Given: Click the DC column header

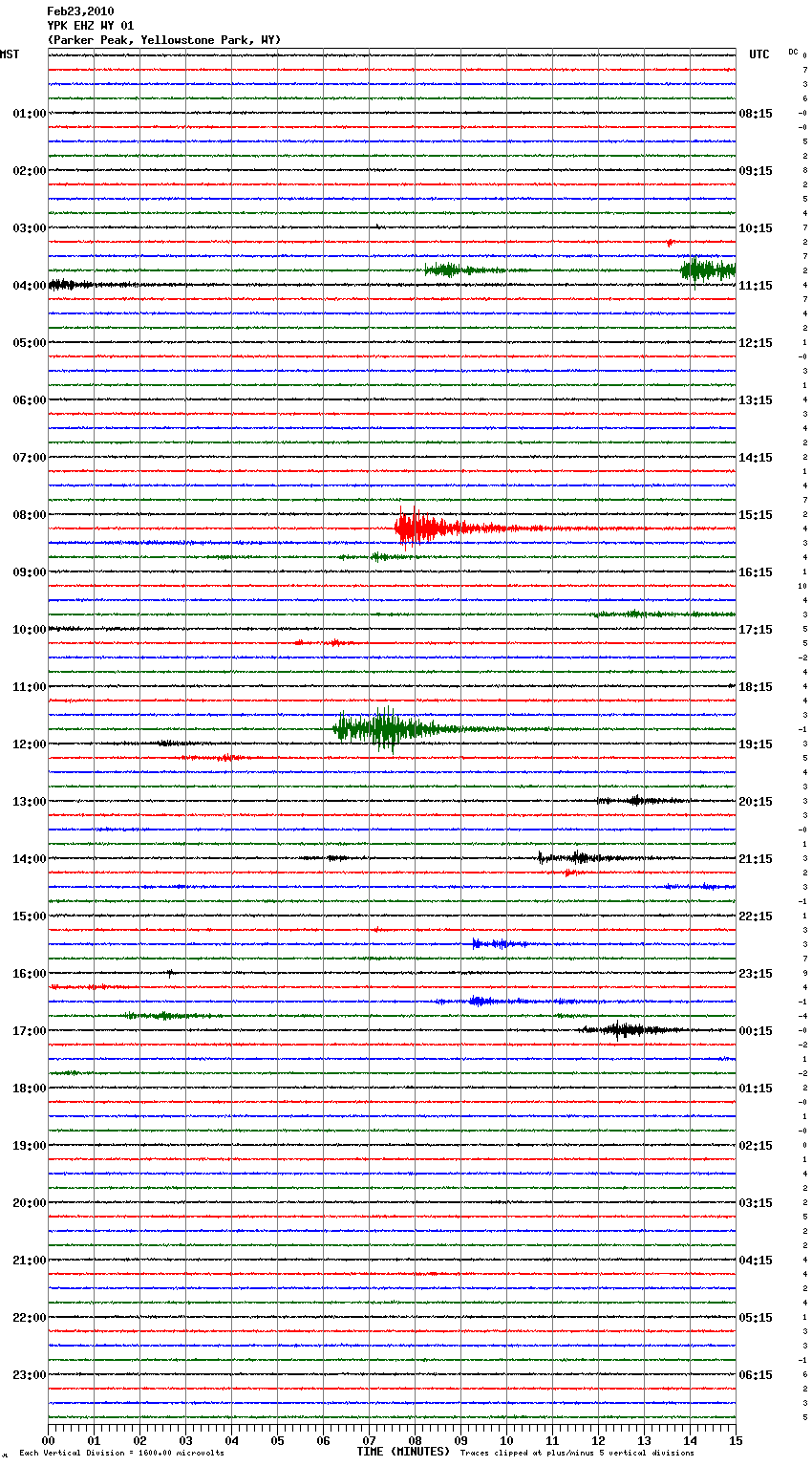Looking at the screenshot, I should point(793,52).
